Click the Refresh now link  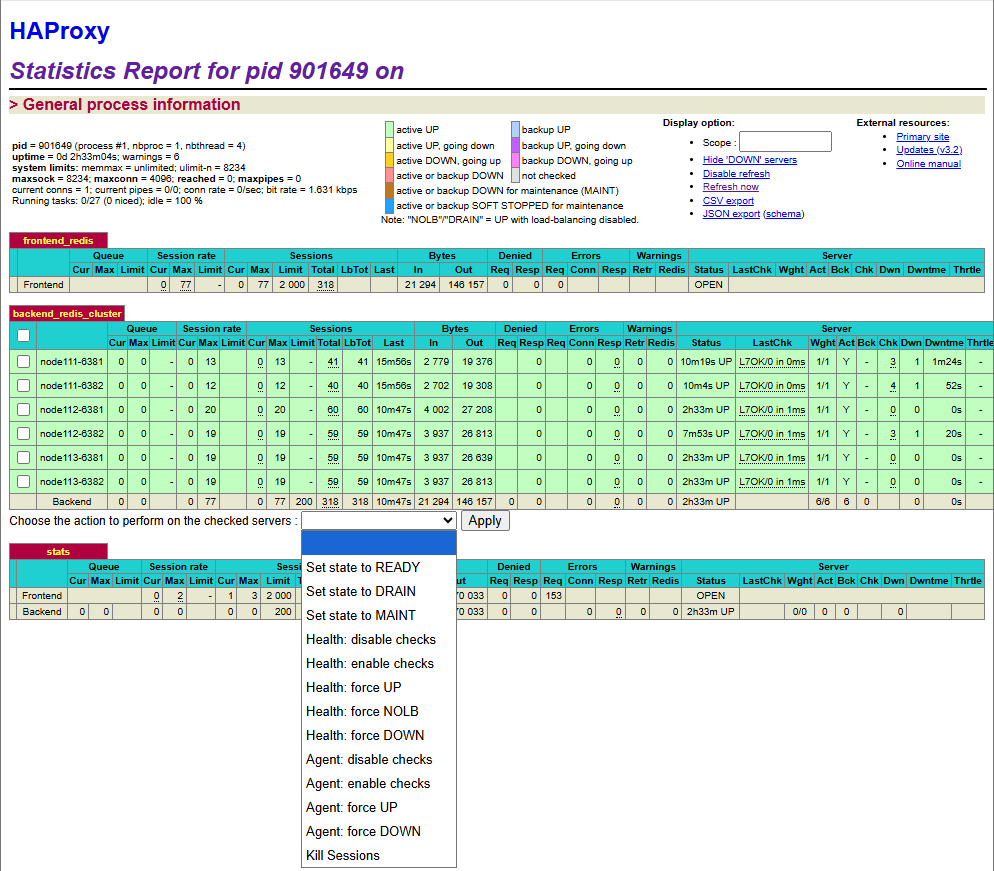(730, 187)
